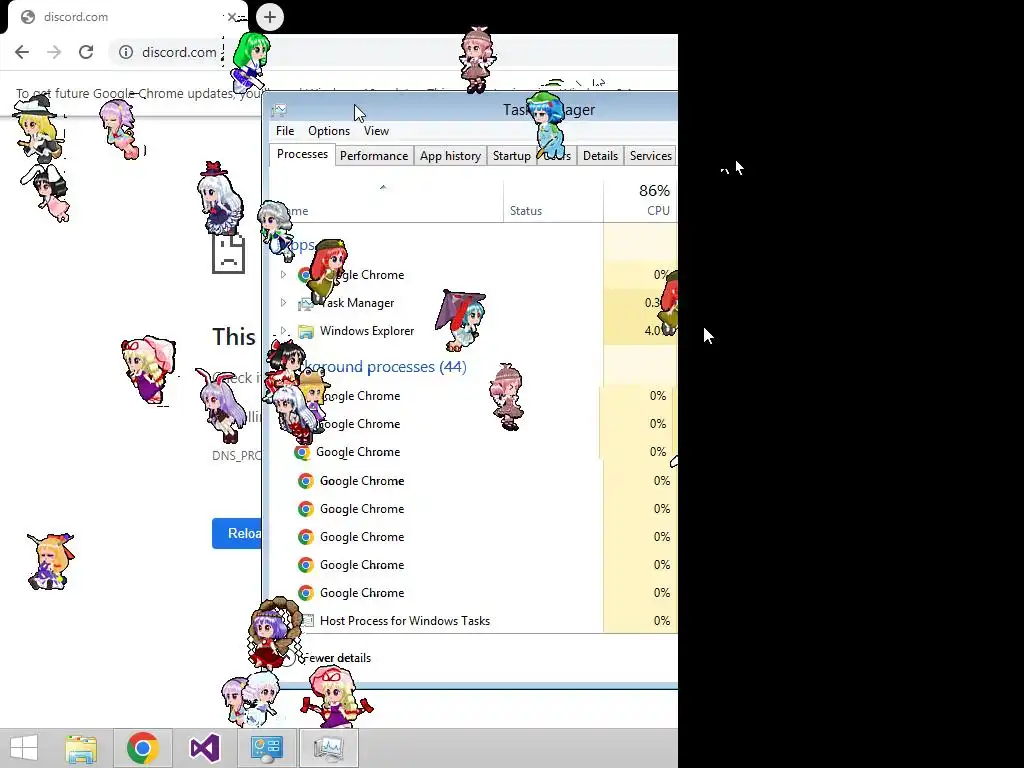This screenshot has width=1024, height=768.
Task: Switch to the Details tab
Action: 600,155
